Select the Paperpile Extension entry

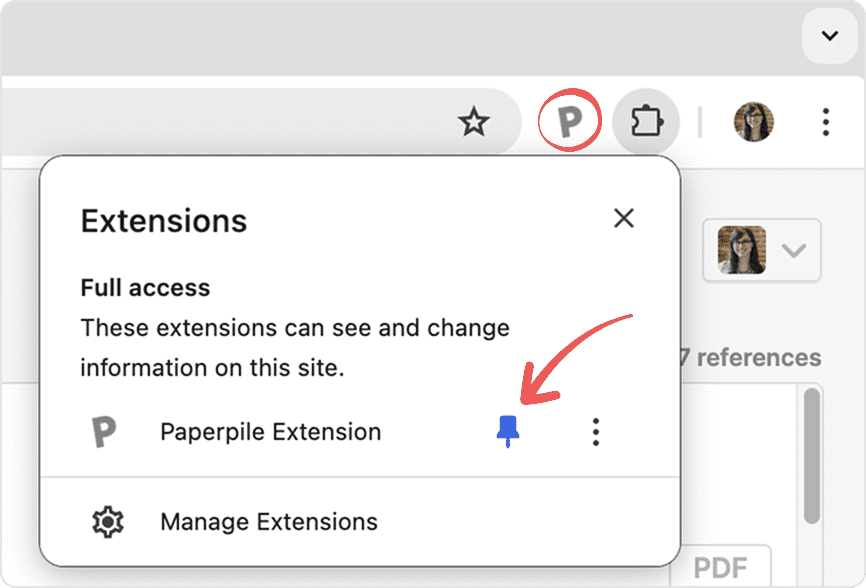[x=270, y=432]
